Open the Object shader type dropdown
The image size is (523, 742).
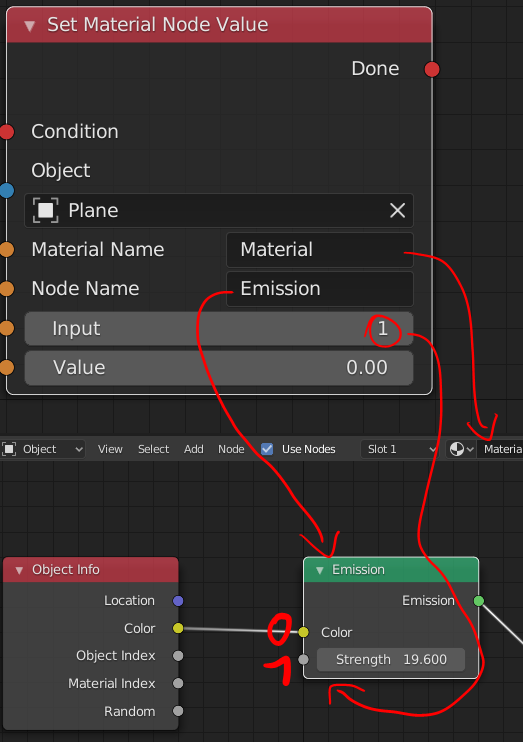(x=43, y=449)
